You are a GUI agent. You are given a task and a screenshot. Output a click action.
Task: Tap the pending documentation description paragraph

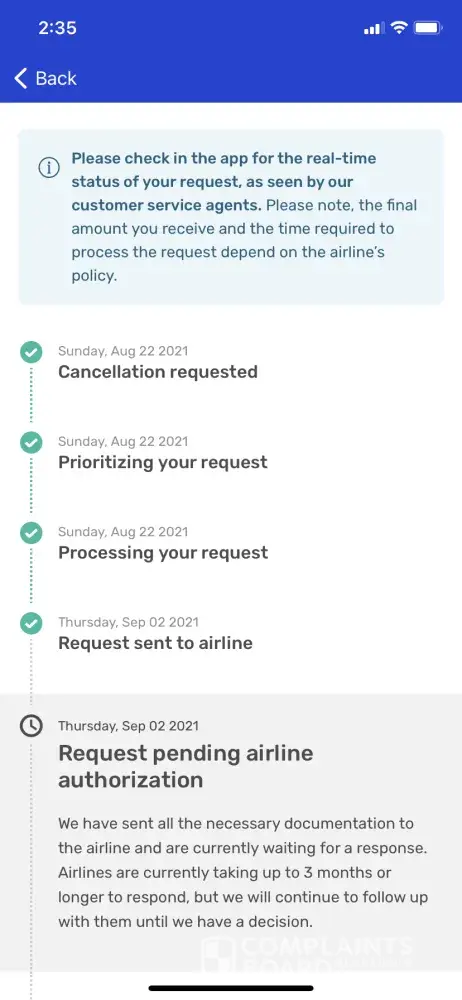click(x=243, y=872)
